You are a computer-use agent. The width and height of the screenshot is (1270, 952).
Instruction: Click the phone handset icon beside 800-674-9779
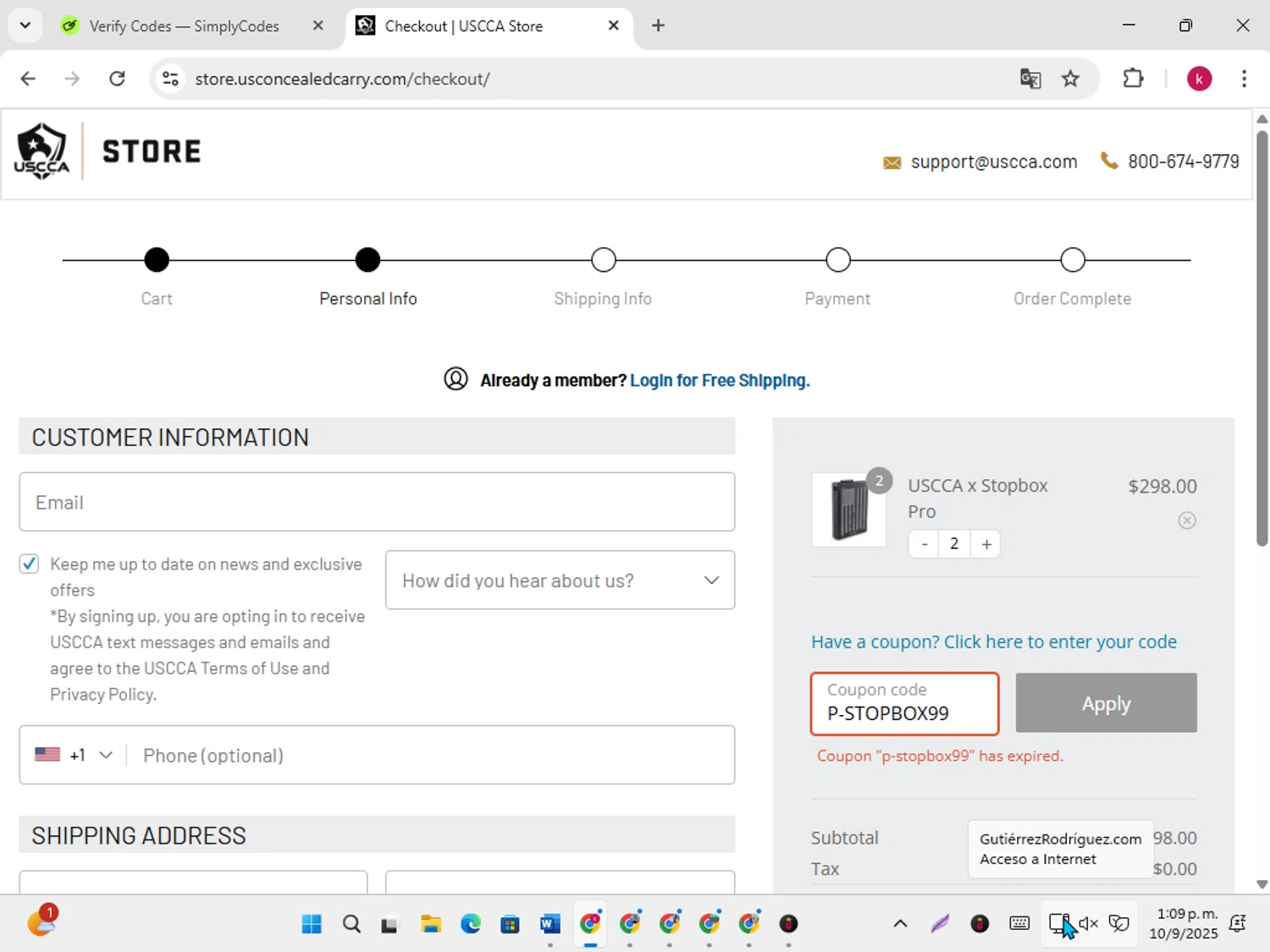(x=1108, y=160)
